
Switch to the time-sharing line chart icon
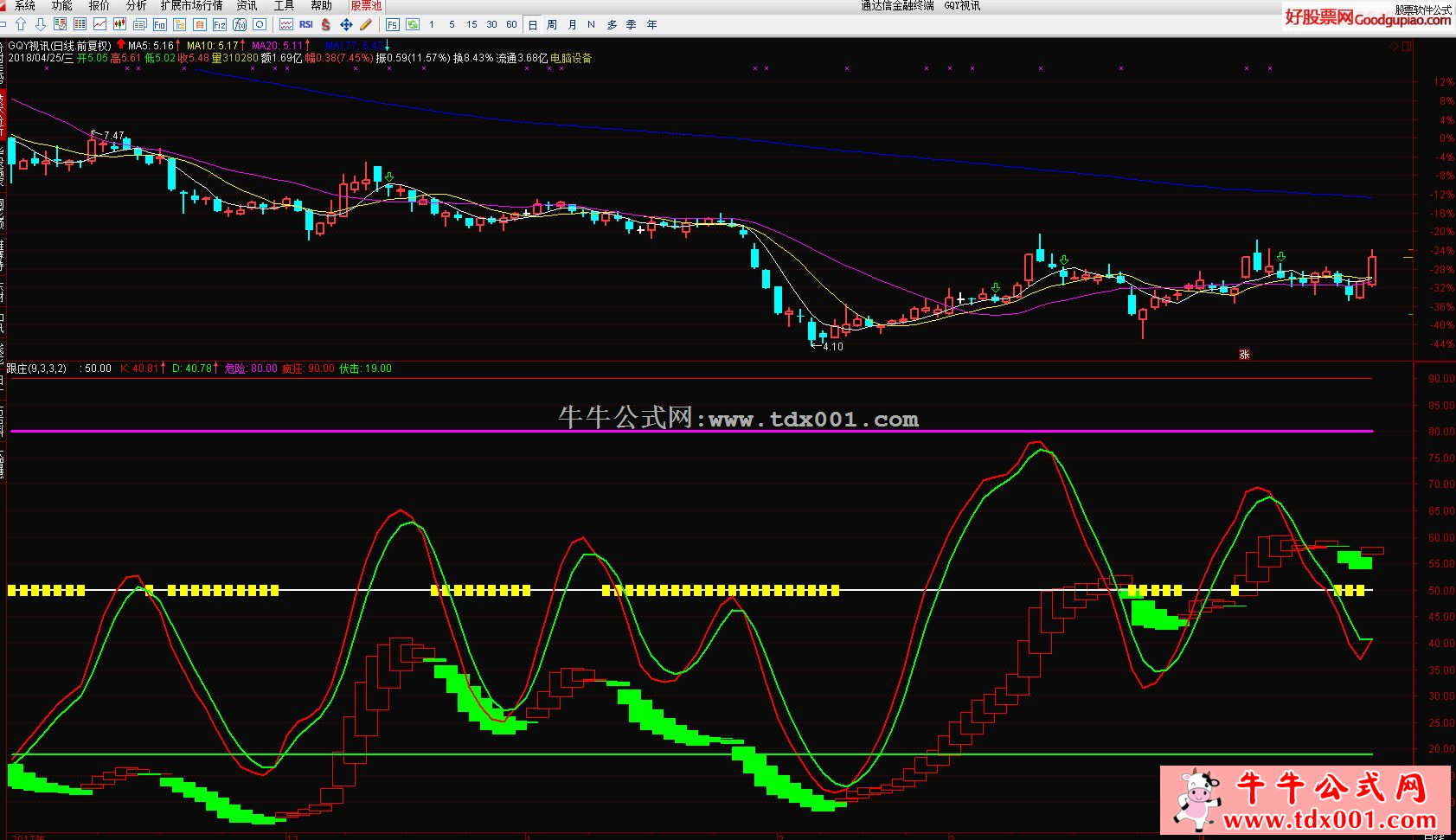pyautogui.click(x=100, y=24)
